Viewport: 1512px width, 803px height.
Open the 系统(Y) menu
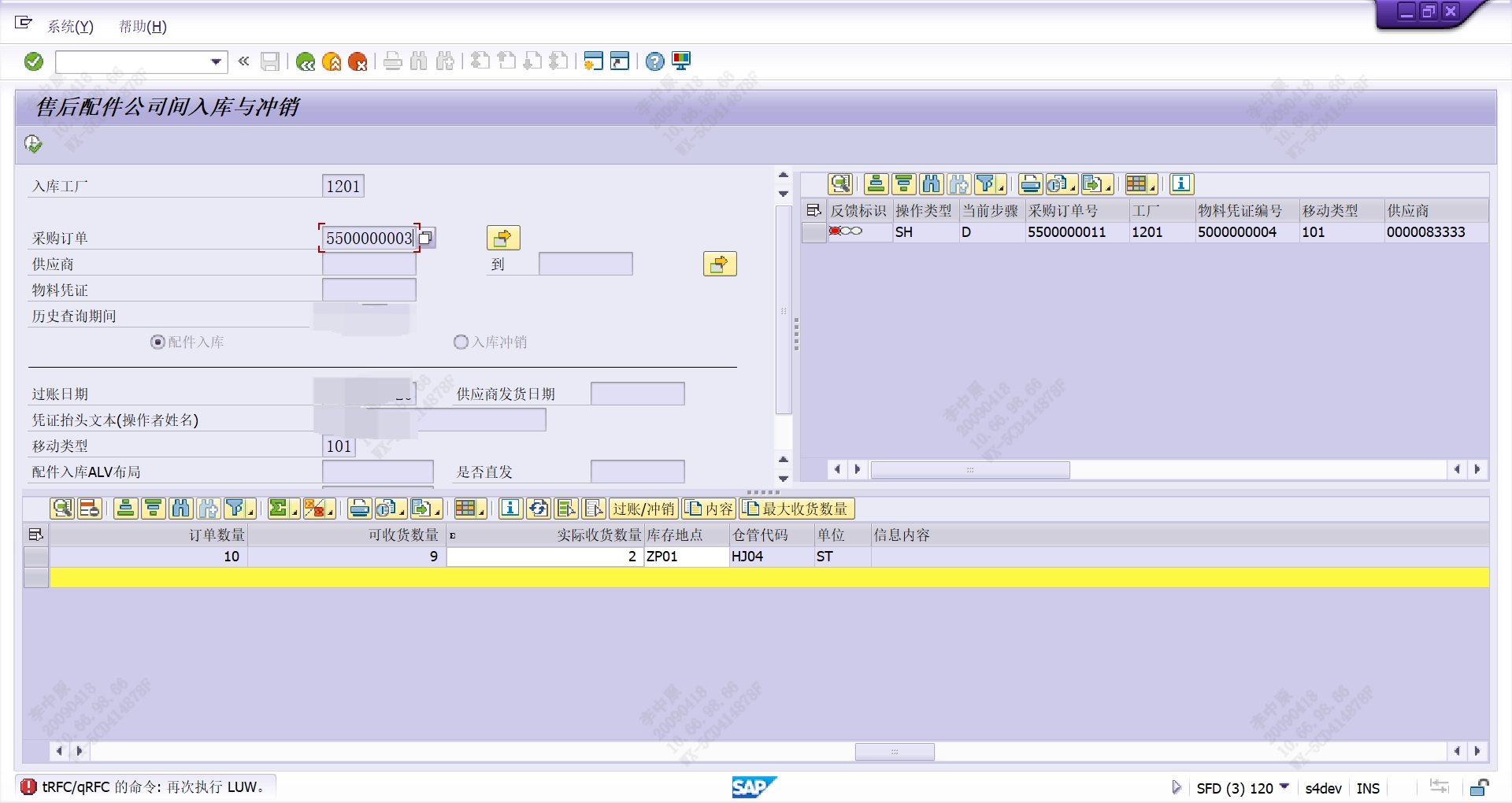[x=69, y=27]
